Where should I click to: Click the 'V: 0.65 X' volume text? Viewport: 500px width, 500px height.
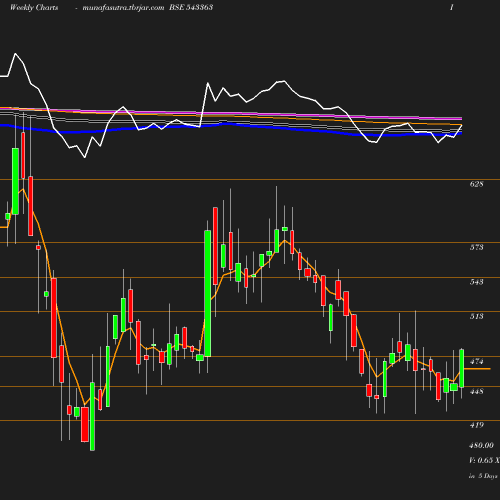484,460
